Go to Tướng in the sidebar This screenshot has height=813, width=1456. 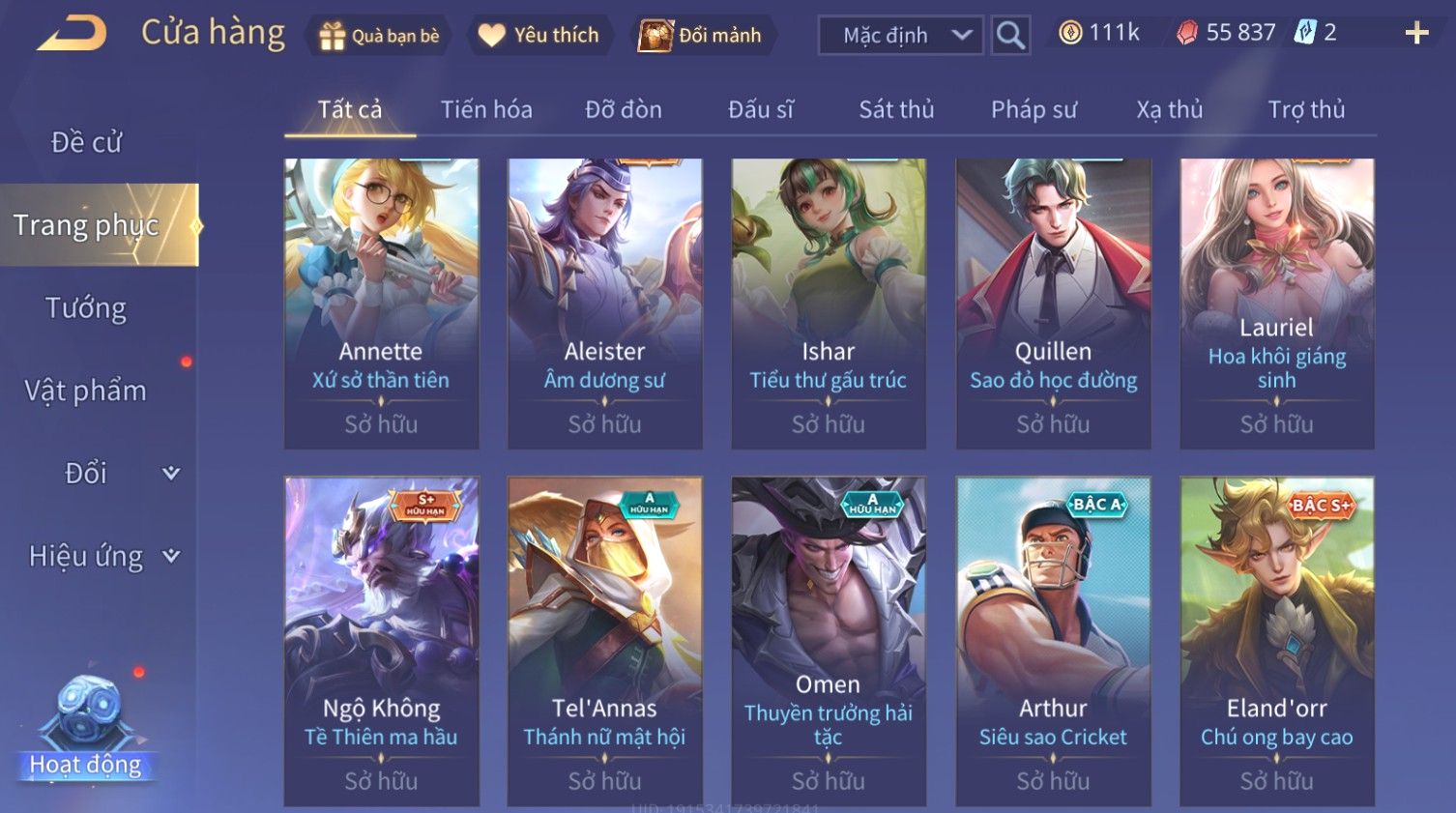pyautogui.click(x=86, y=308)
